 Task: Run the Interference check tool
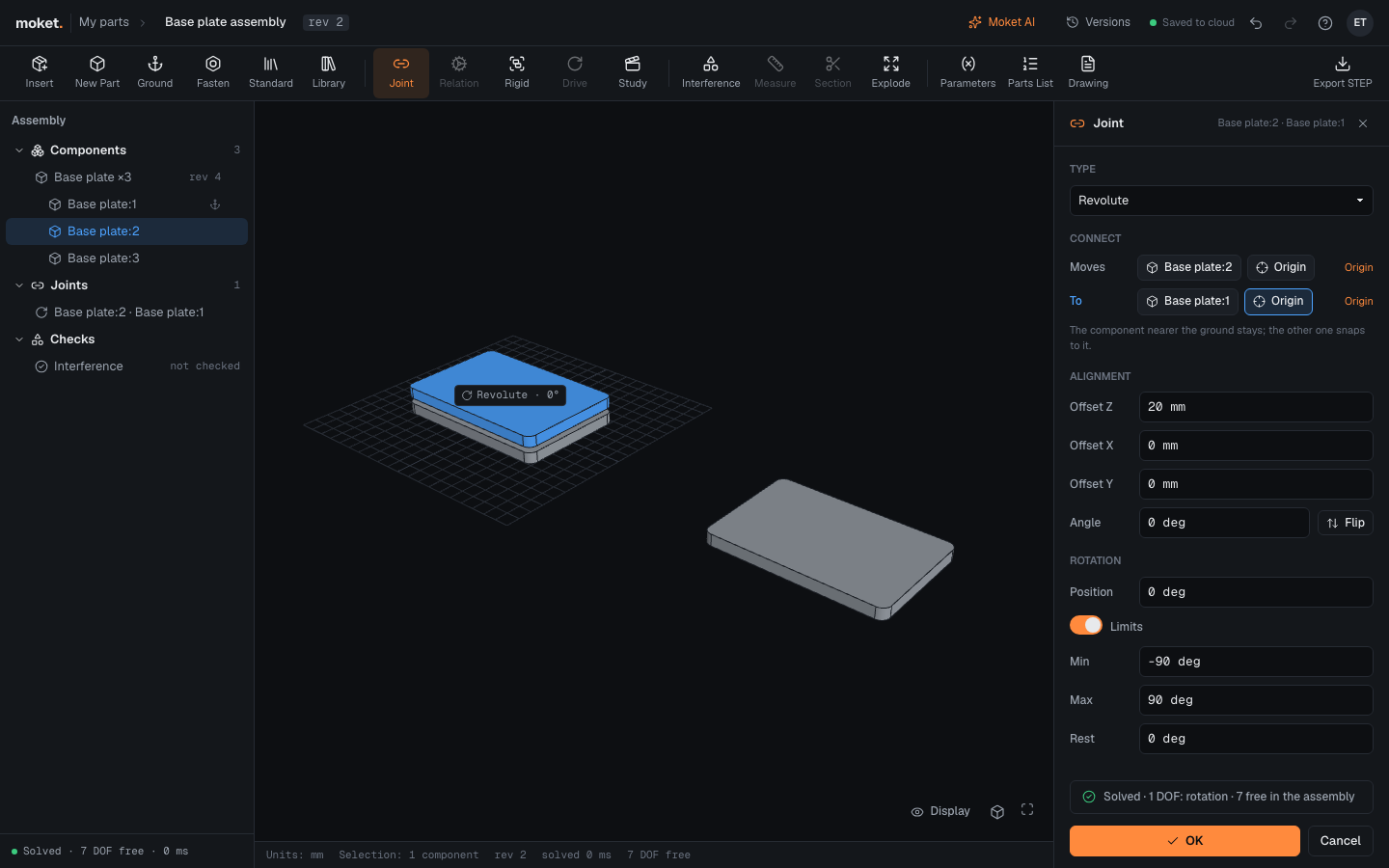pyautogui.click(x=711, y=72)
